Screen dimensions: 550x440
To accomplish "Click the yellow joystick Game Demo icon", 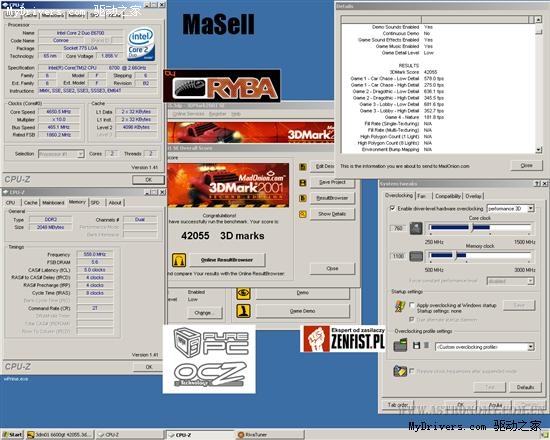I will pyautogui.click(x=243, y=311).
